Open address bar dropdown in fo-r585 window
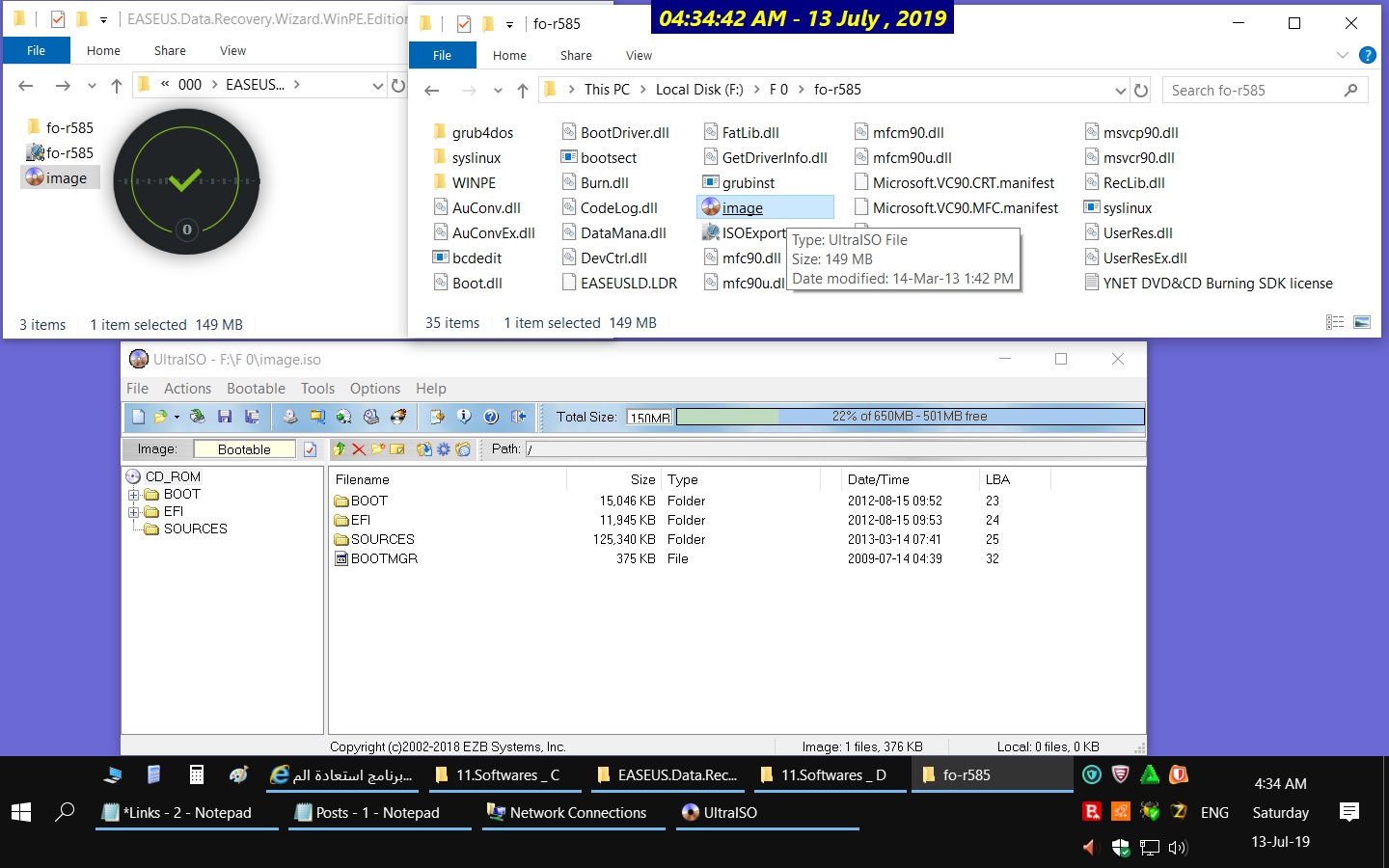This screenshot has width=1389, height=868. pos(1120,91)
